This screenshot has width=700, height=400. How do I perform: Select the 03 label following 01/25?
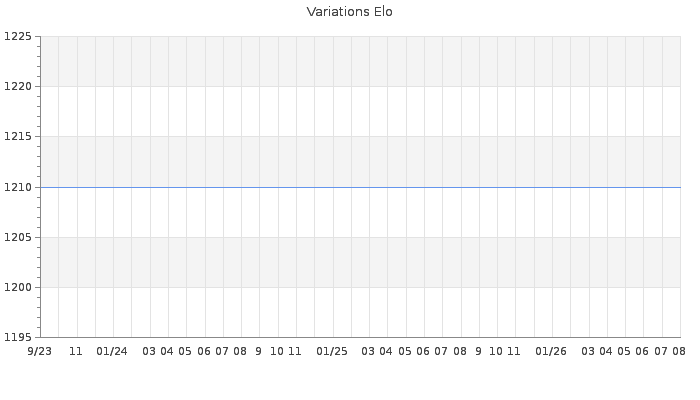tap(368, 352)
